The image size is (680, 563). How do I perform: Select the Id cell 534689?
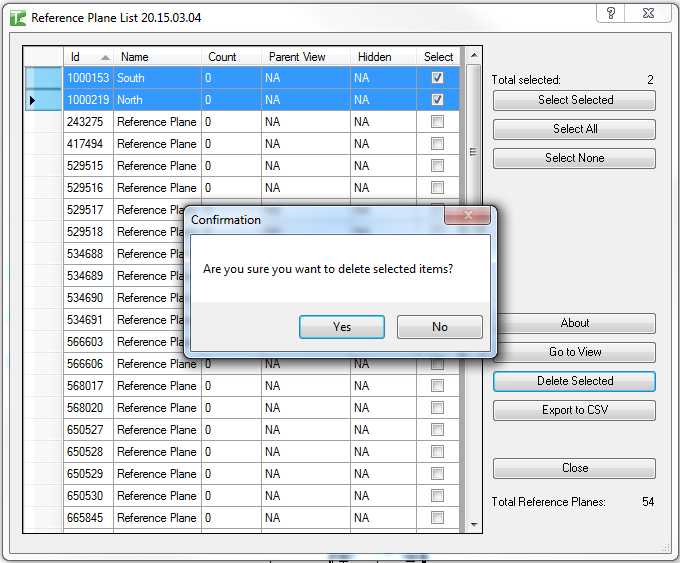(x=88, y=276)
